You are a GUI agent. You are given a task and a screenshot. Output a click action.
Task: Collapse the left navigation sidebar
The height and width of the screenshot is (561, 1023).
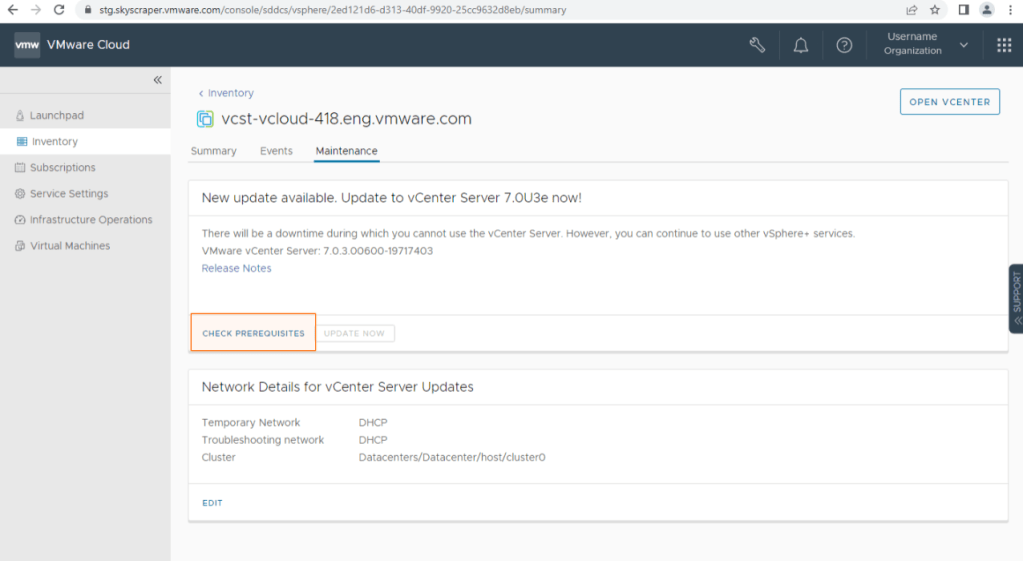(157, 80)
